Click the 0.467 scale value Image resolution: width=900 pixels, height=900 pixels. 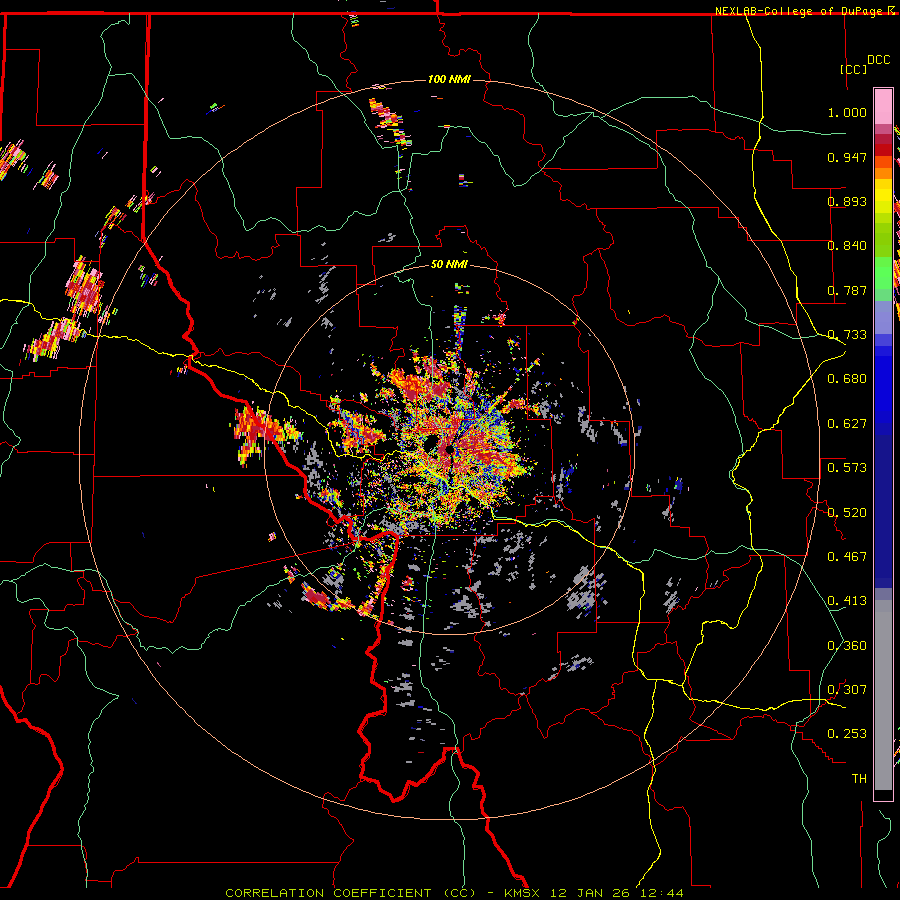click(x=847, y=557)
